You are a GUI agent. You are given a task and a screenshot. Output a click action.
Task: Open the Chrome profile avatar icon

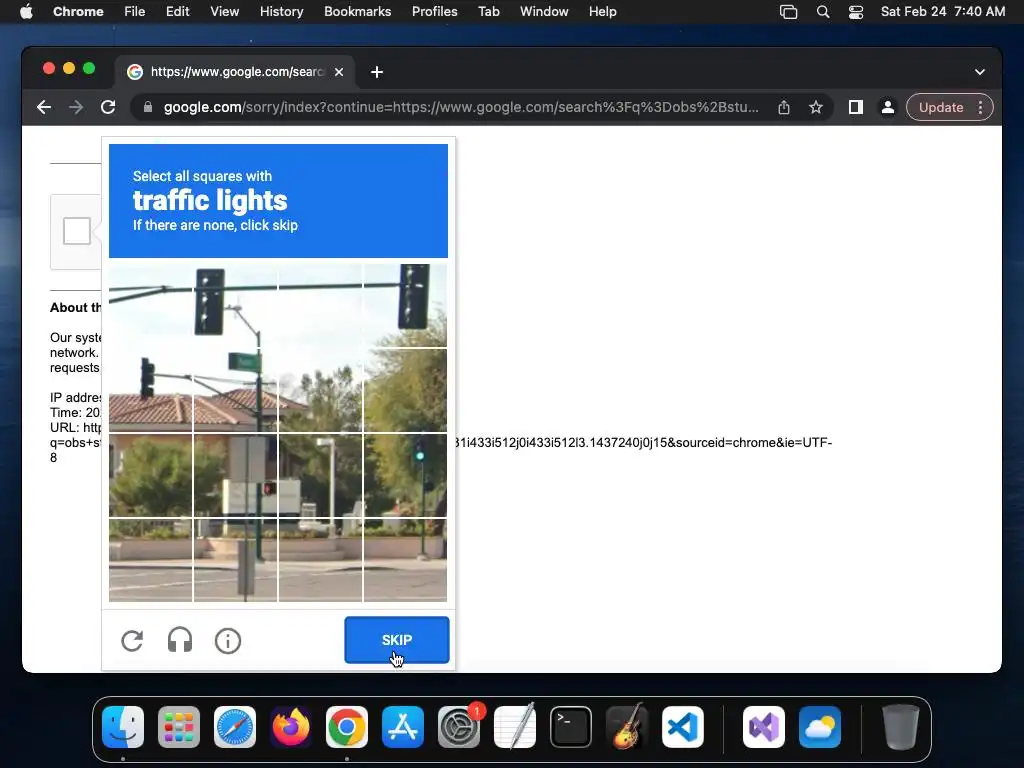coord(888,107)
